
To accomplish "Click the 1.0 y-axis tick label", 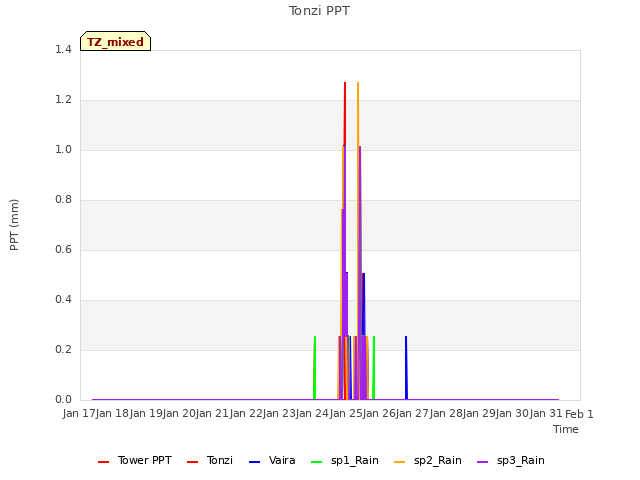I will pos(63,149).
